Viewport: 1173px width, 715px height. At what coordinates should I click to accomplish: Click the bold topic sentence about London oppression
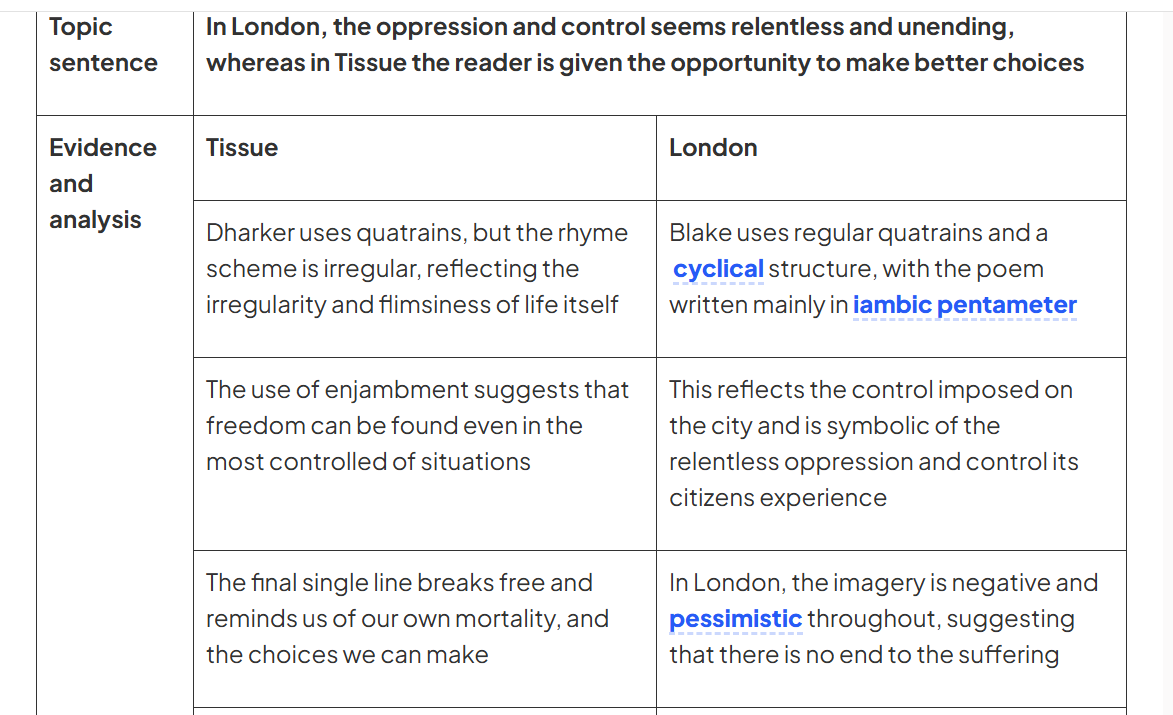click(x=645, y=45)
